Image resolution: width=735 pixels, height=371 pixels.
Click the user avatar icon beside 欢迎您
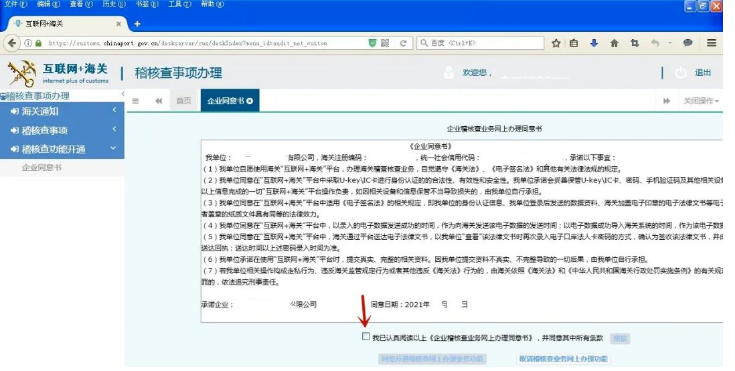(x=449, y=73)
